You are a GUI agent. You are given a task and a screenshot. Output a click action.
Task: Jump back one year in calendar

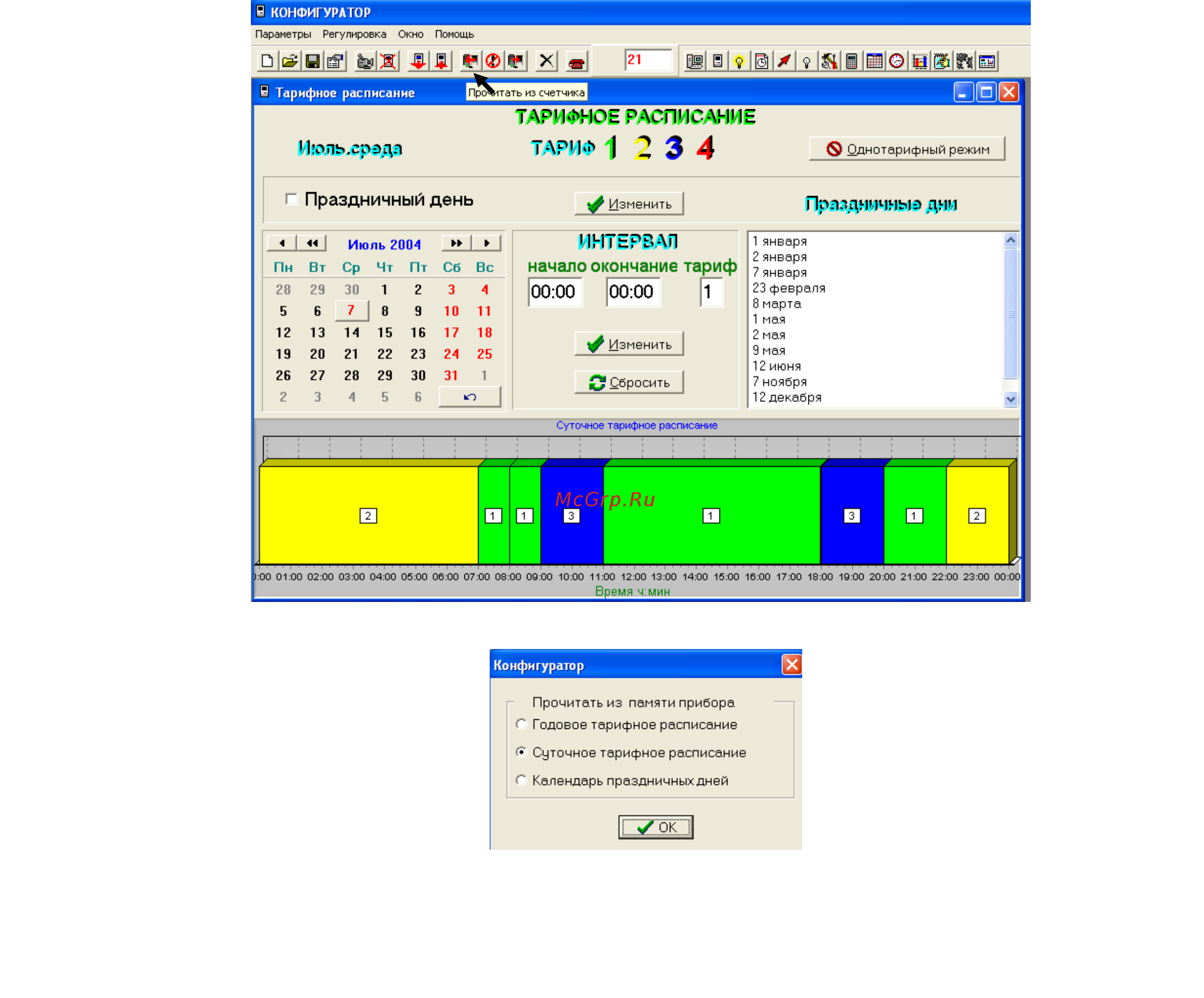312,243
